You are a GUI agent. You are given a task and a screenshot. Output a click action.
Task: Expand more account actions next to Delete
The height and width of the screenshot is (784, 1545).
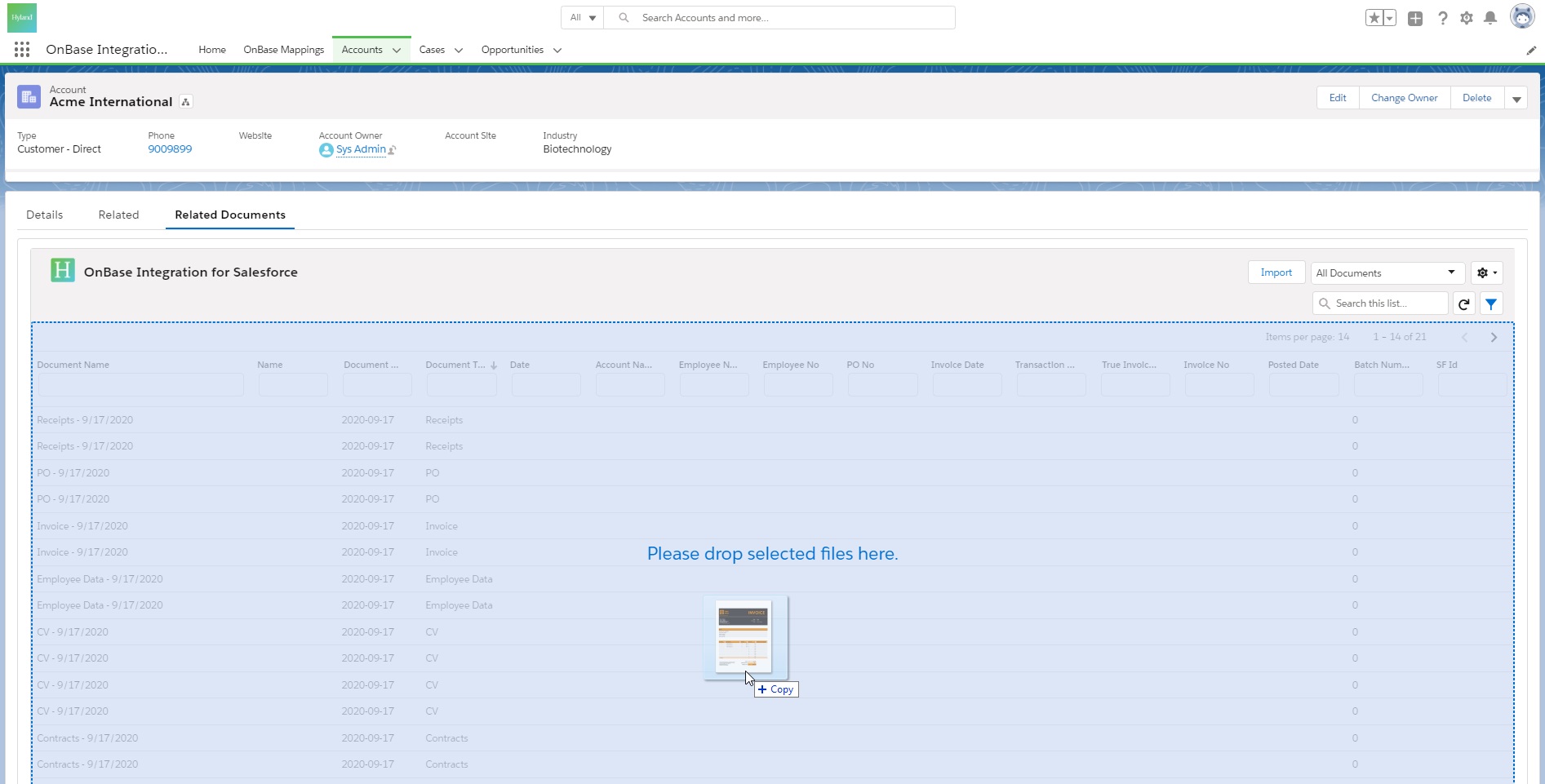(x=1516, y=99)
